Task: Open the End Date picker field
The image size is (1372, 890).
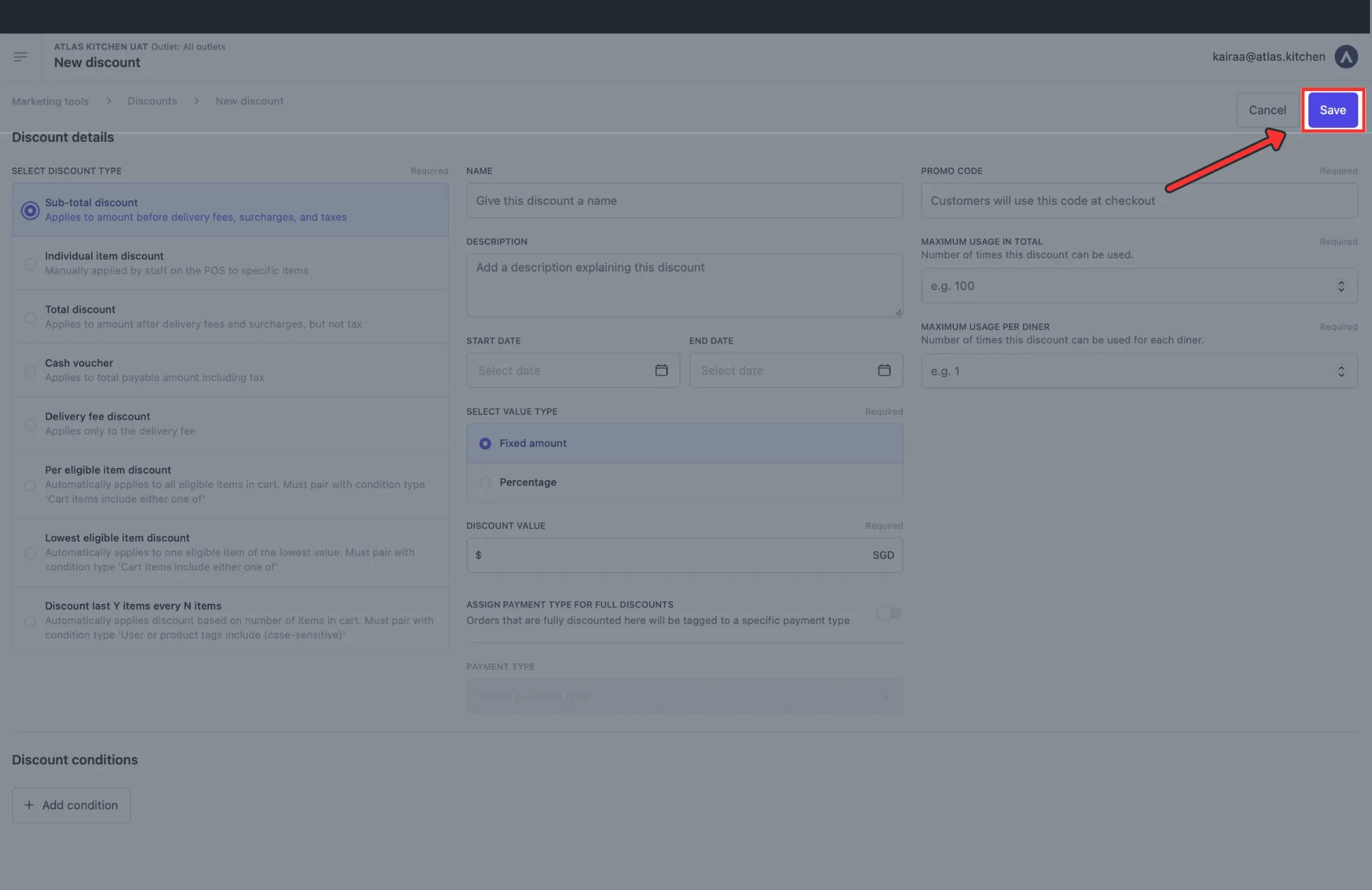Action: 784,370
